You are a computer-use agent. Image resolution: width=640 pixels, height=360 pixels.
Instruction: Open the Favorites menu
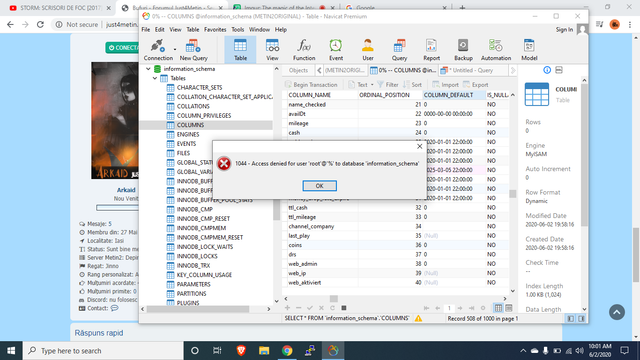(215, 29)
